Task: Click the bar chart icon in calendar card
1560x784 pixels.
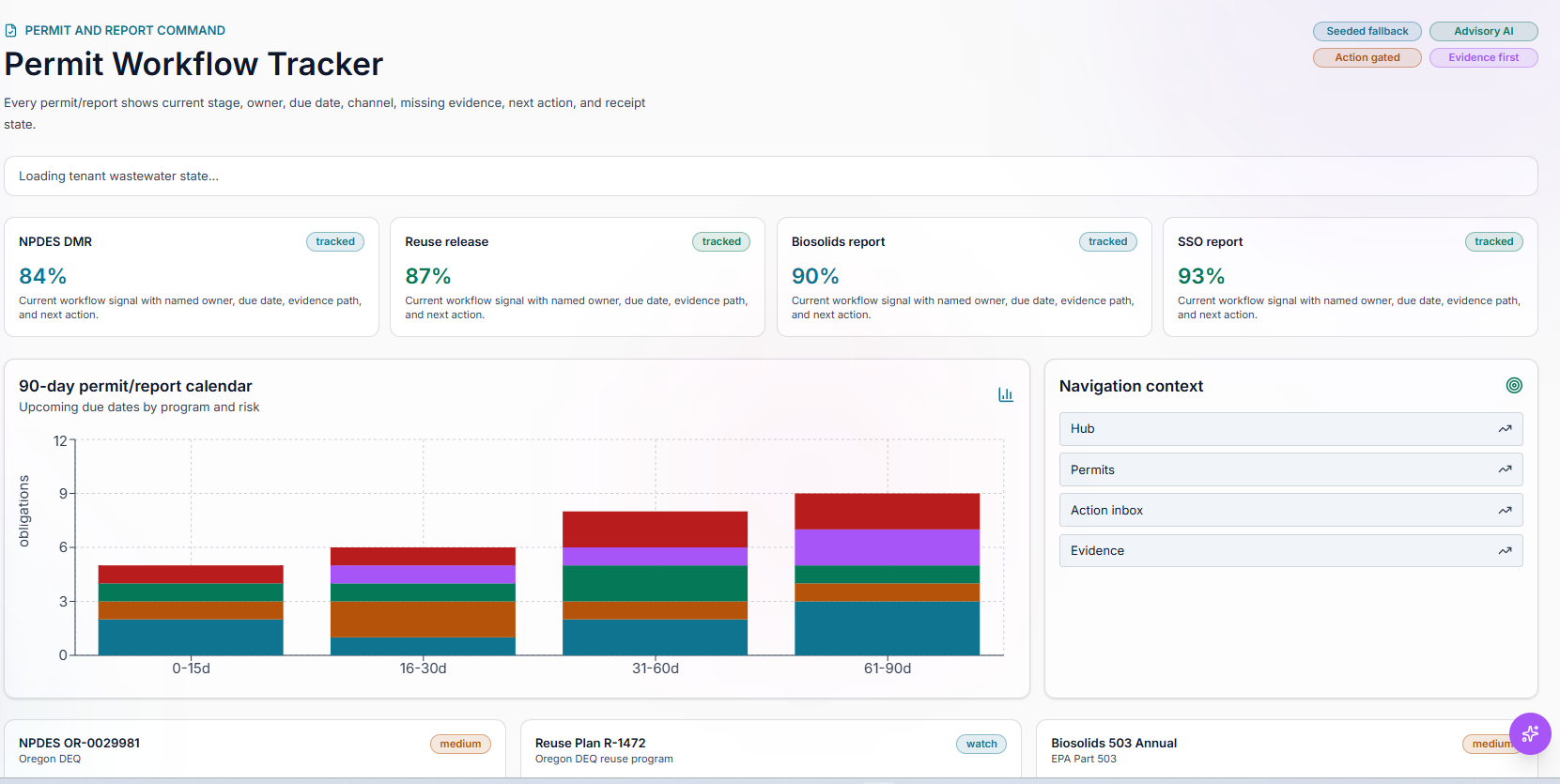Action: coord(1006,394)
